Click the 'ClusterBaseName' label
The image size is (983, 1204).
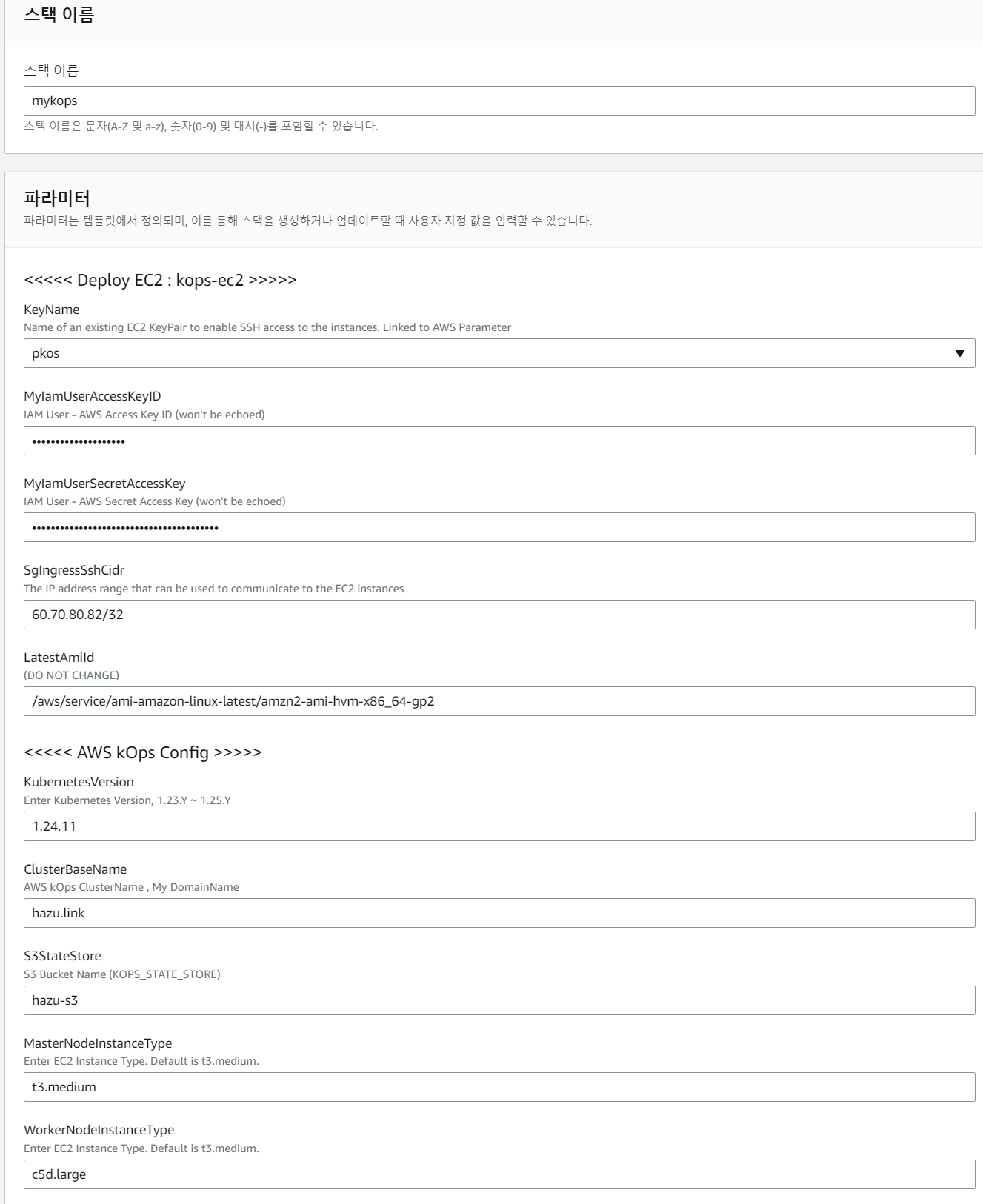(75, 869)
